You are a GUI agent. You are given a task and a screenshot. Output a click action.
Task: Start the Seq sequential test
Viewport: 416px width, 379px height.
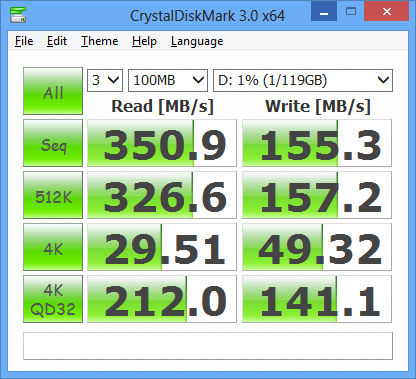(x=53, y=143)
